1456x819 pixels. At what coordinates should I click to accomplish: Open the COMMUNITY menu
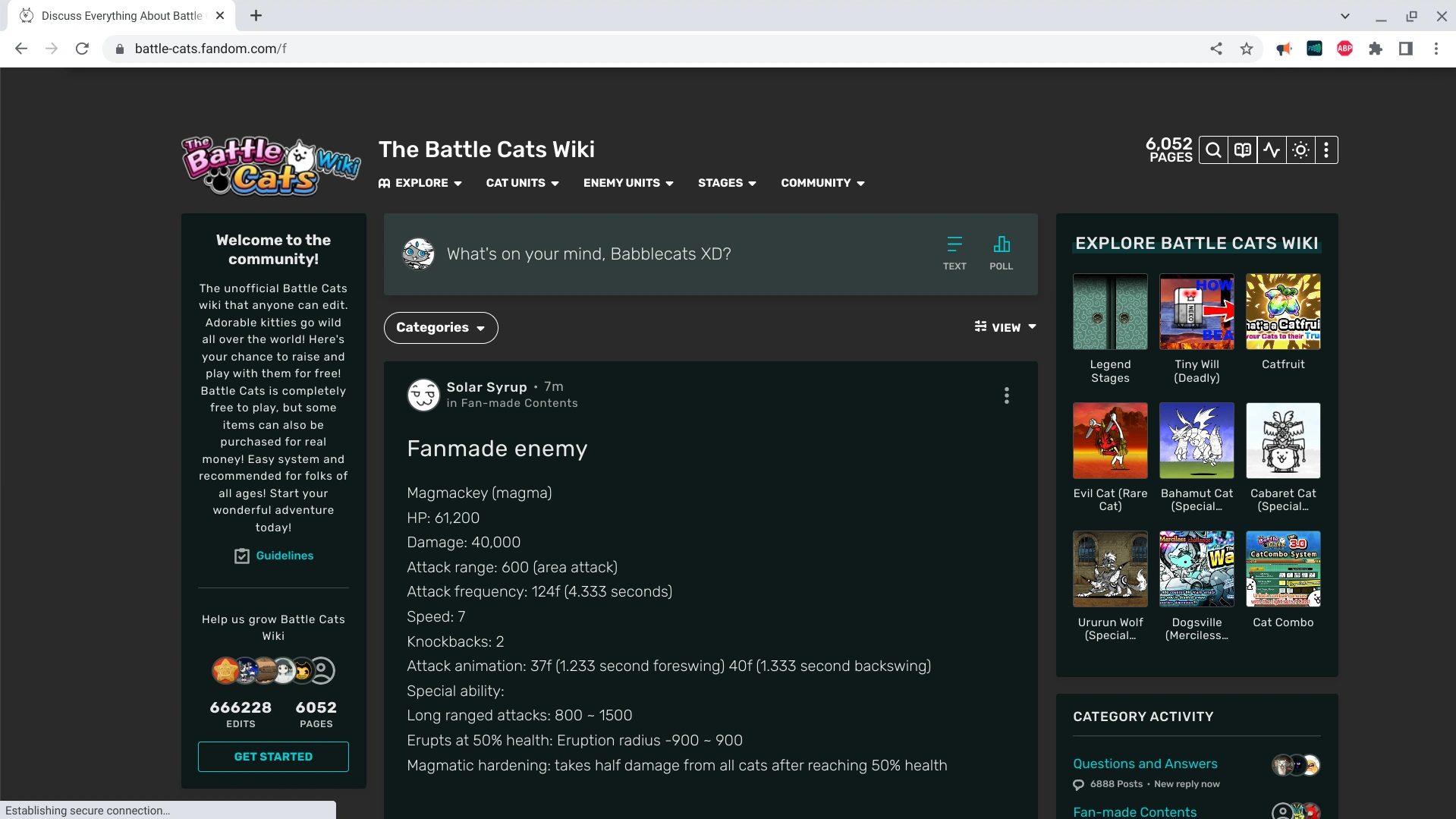pyautogui.click(x=822, y=183)
